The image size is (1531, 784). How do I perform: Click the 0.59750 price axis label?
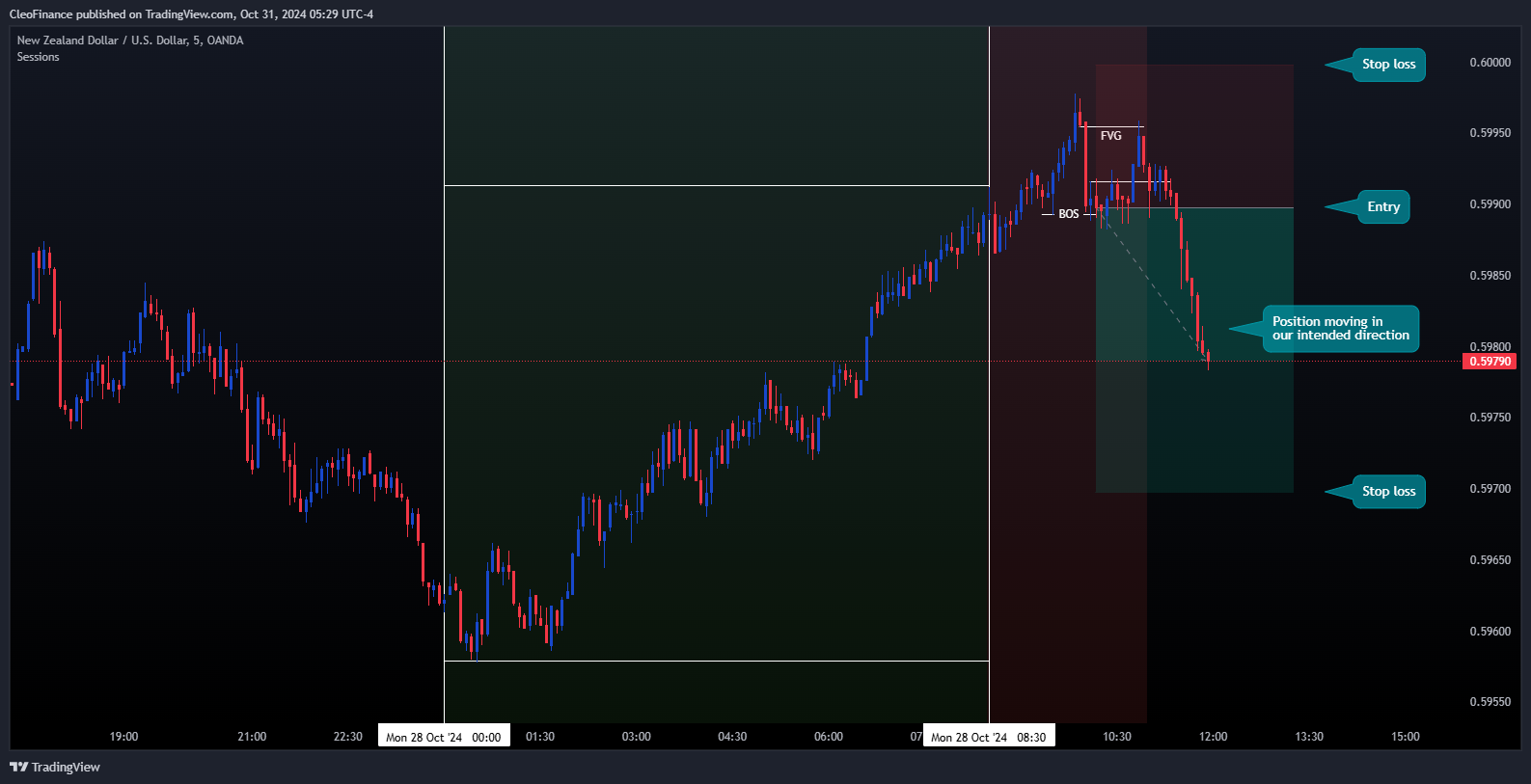(1490, 418)
